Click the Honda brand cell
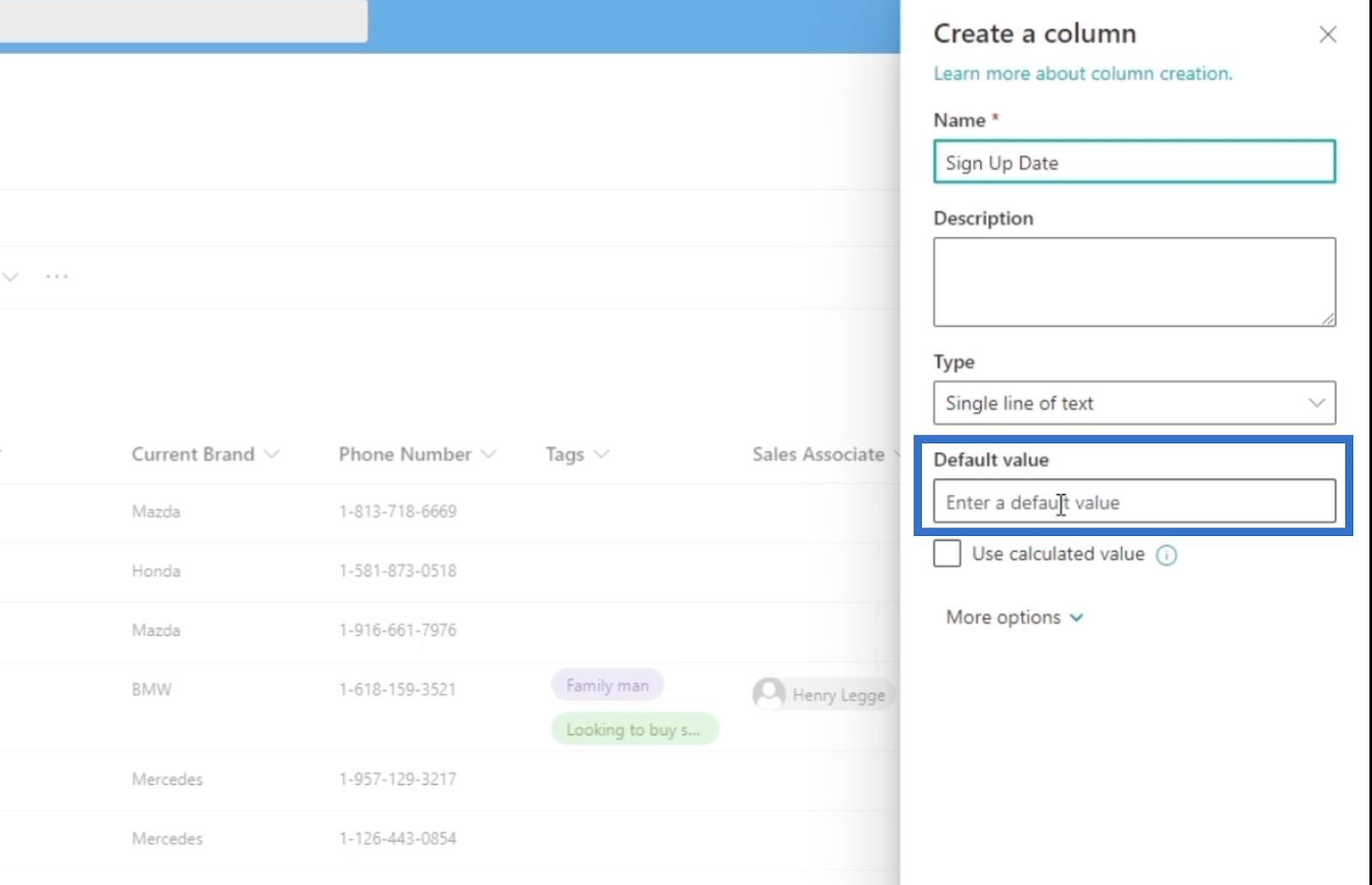Screen dimensions: 1372x885 (x=156, y=571)
